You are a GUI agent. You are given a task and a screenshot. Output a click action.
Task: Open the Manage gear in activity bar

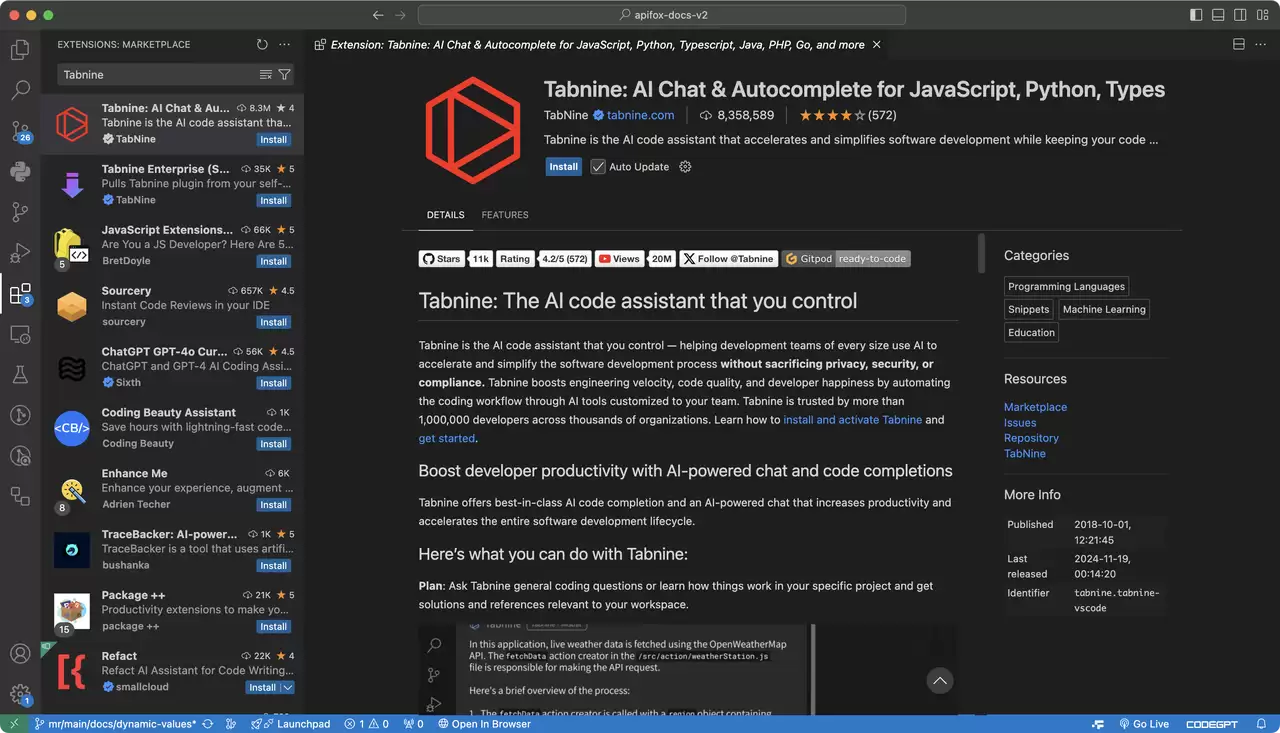click(x=20, y=694)
